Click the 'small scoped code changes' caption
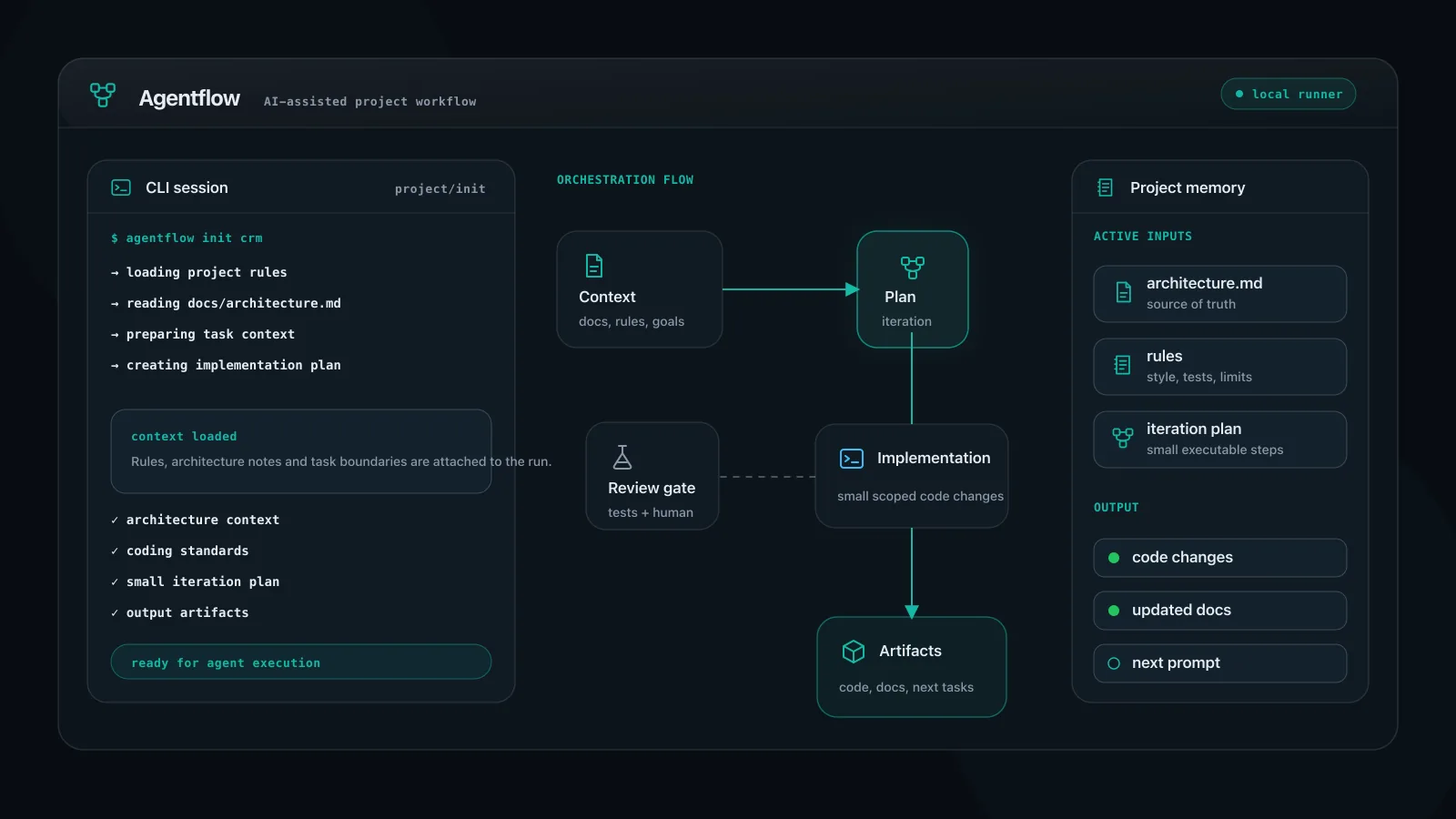The height and width of the screenshot is (819, 1456). 920,497
